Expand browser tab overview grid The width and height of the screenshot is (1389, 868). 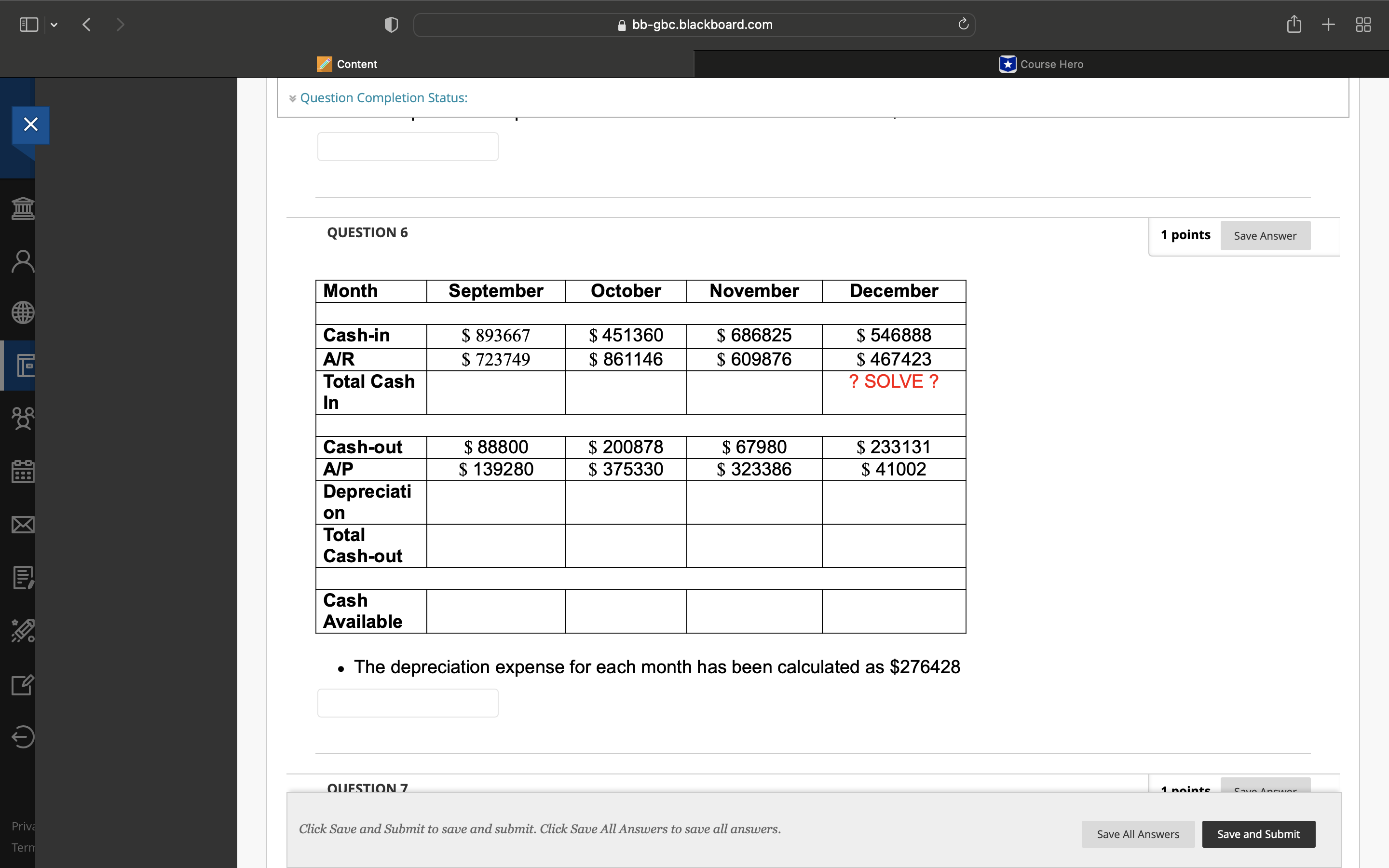(x=1363, y=24)
